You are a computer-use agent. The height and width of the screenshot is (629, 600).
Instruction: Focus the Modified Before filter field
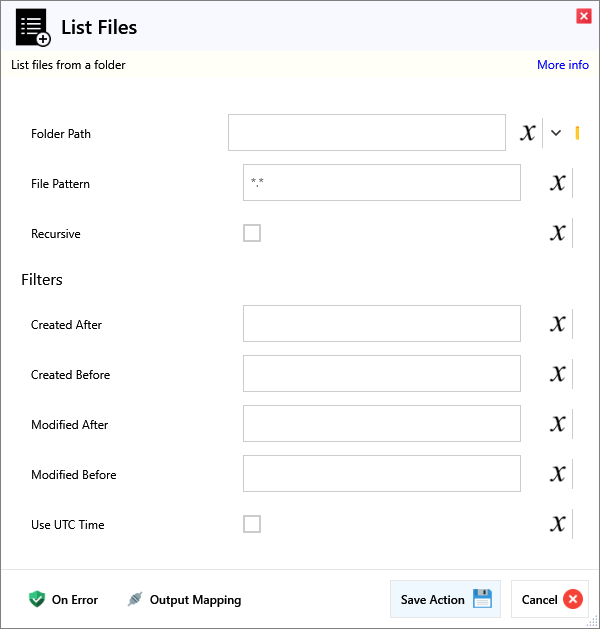point(381,474)
